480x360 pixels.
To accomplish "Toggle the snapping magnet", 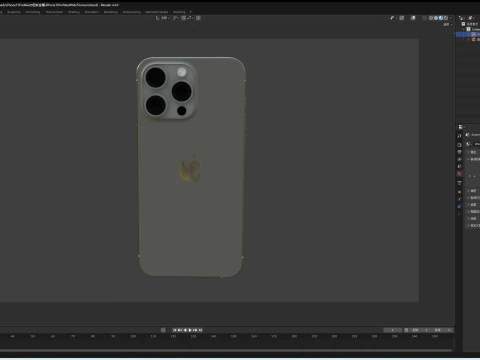I will pyautogui.click(x=184, y=18).
